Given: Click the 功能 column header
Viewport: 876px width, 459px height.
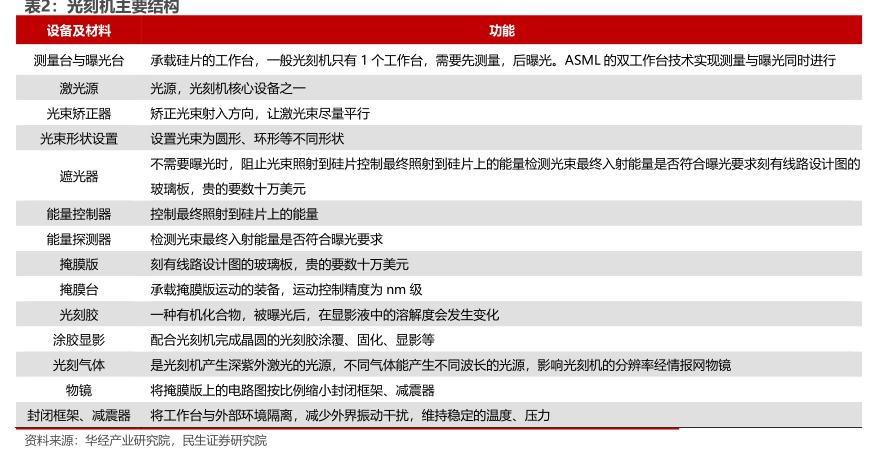Looking at the screenshot, I should [x=501, y=31].
